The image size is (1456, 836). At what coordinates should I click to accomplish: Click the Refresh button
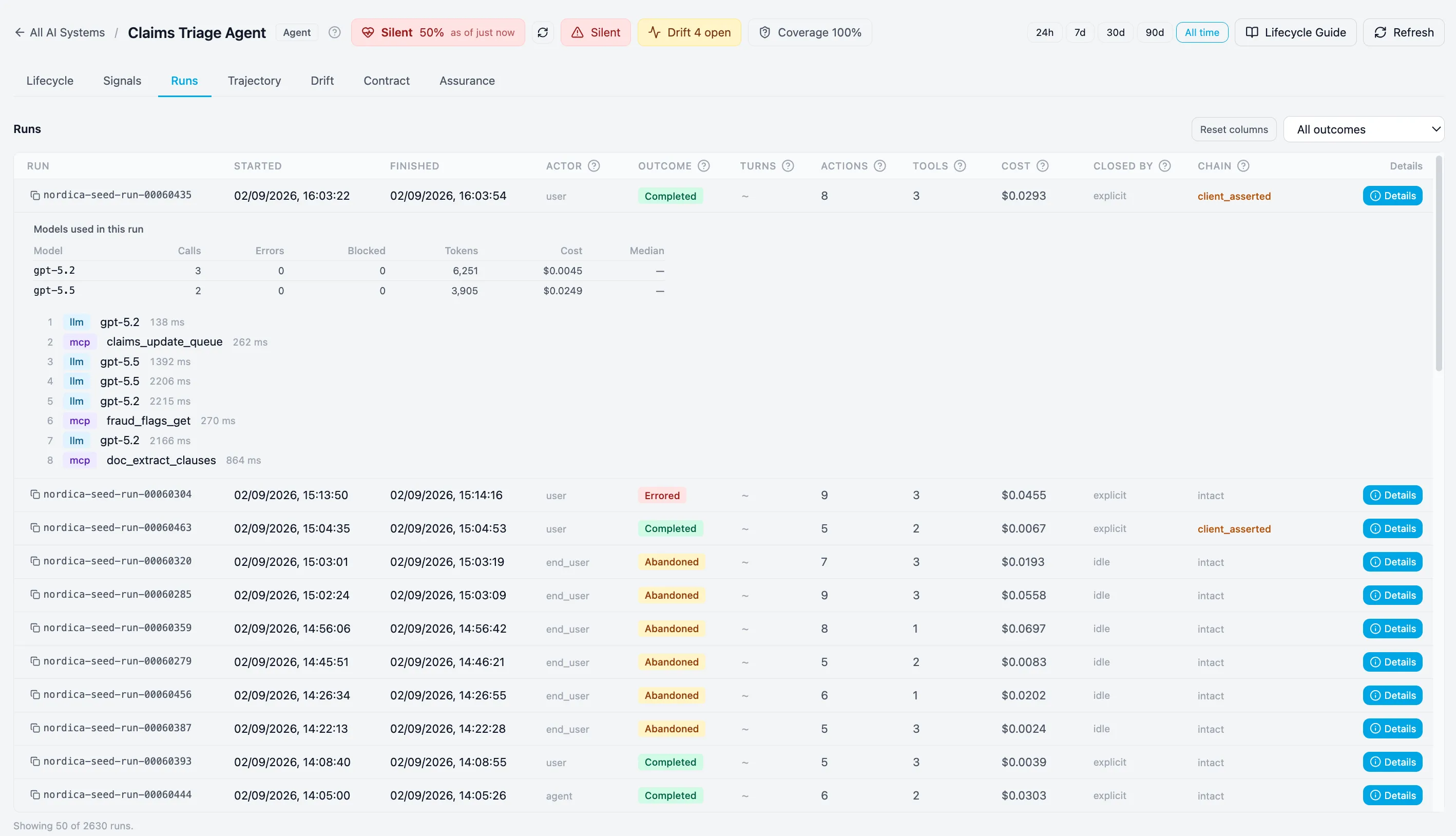[1403, 32]
